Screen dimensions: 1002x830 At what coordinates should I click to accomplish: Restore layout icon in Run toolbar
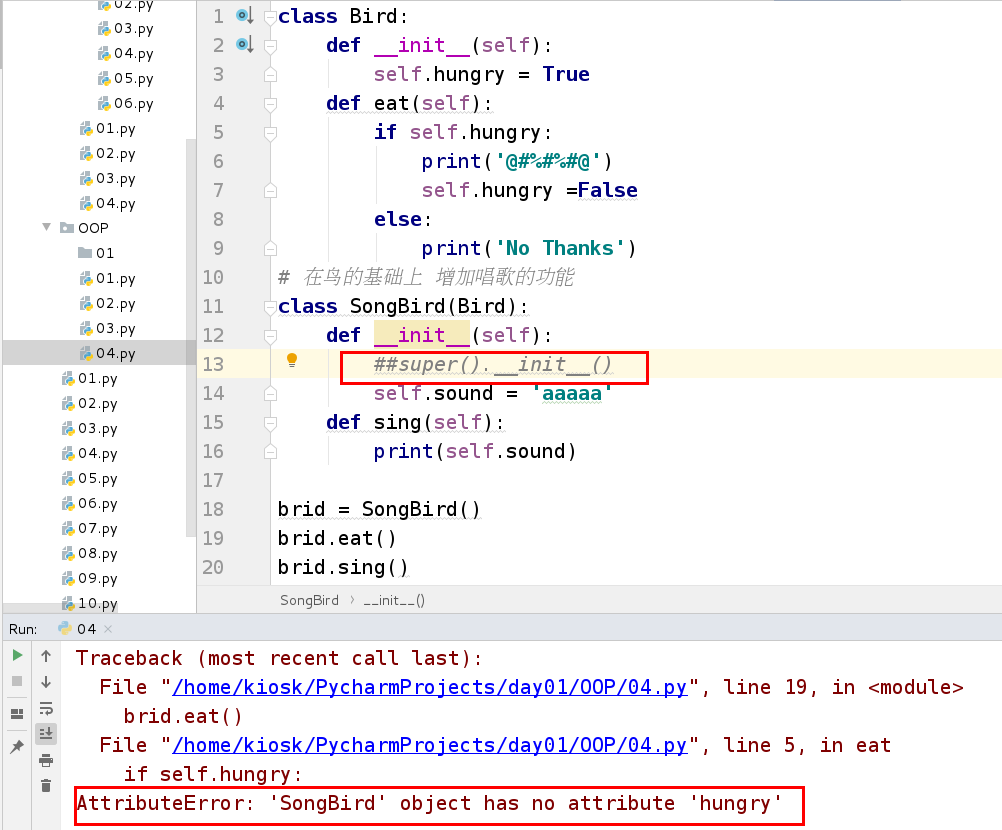click(x=17, y=714)
